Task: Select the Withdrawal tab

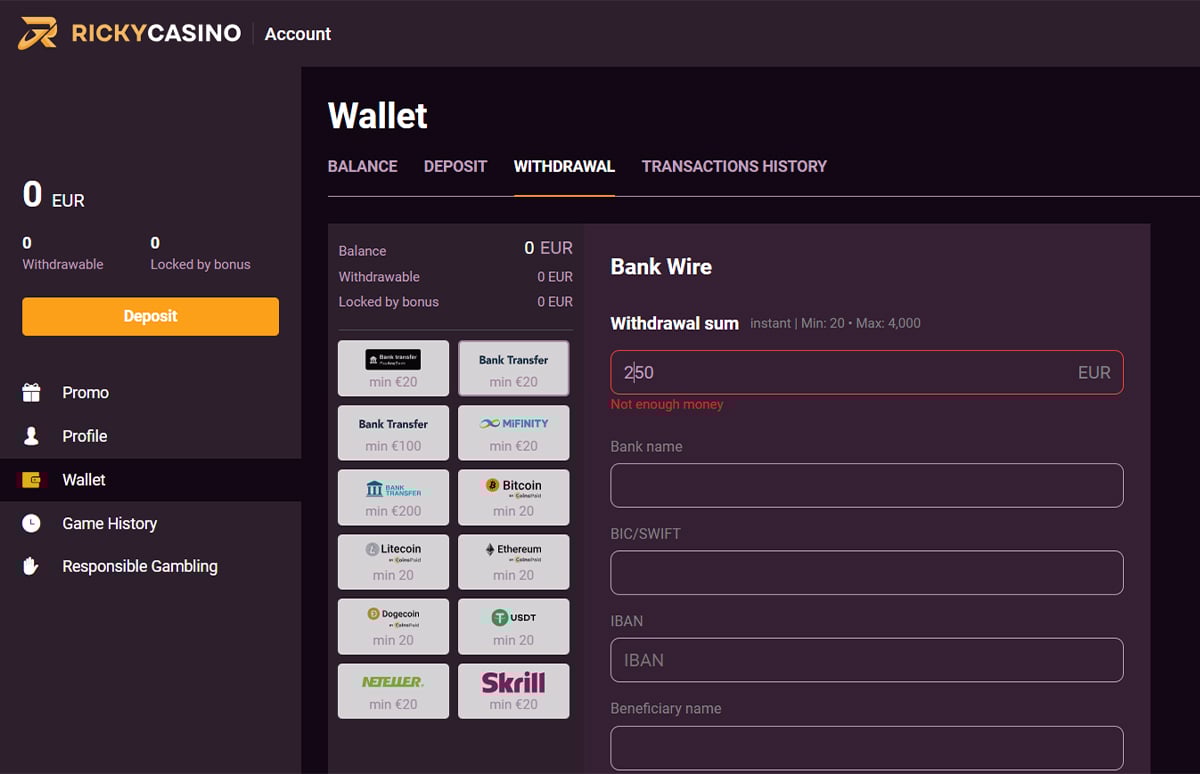Action: click(x=564, y=166)
